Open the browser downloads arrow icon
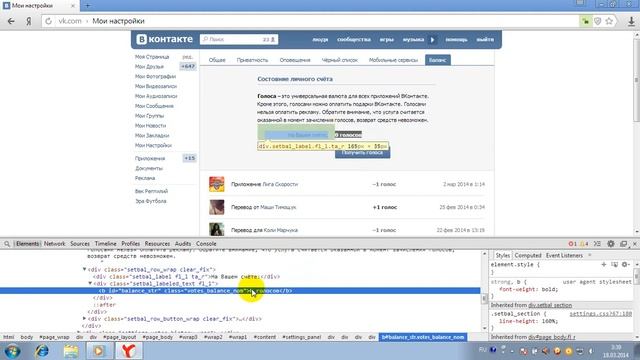The image size is (640, 360). point(631,21)
